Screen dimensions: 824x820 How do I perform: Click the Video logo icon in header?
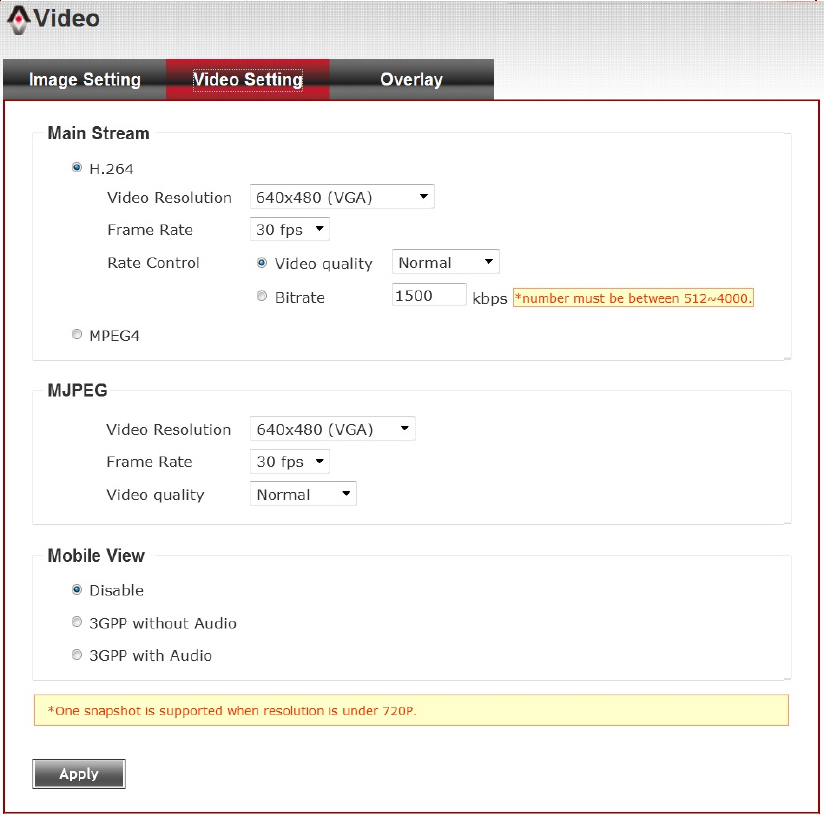tap(18, 18)
